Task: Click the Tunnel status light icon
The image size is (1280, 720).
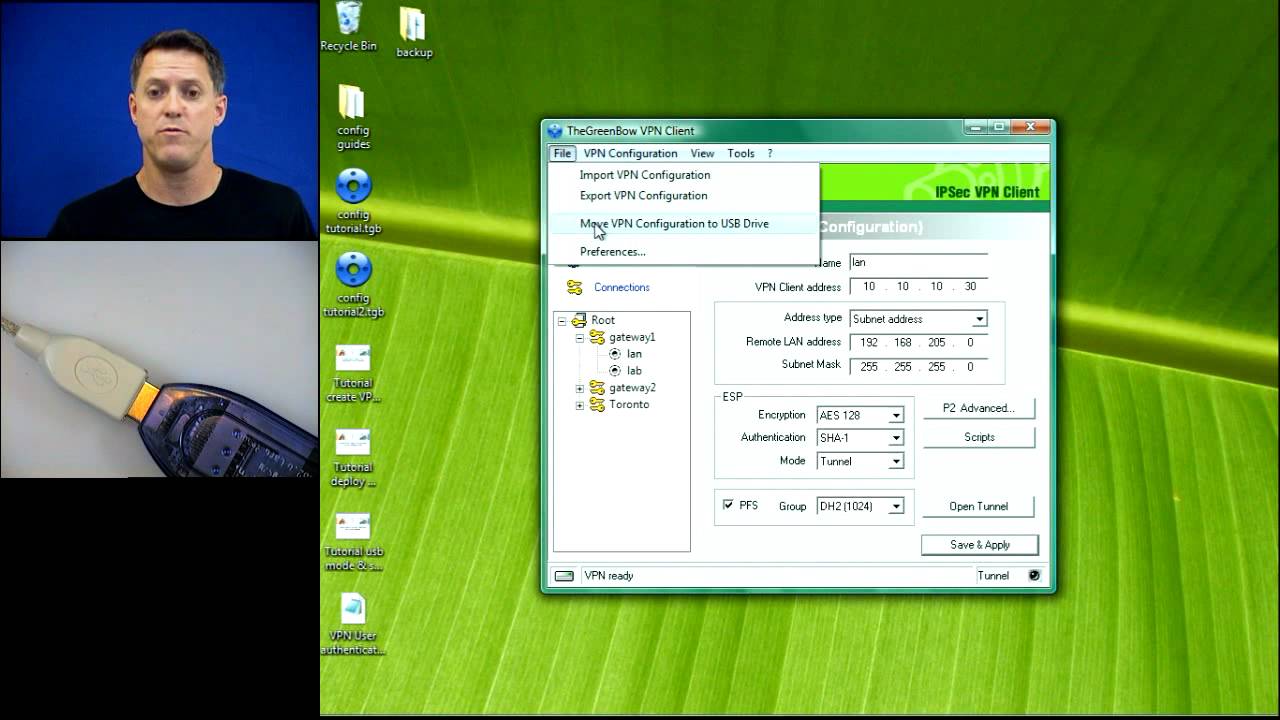Action: [x=1034, y=576]
